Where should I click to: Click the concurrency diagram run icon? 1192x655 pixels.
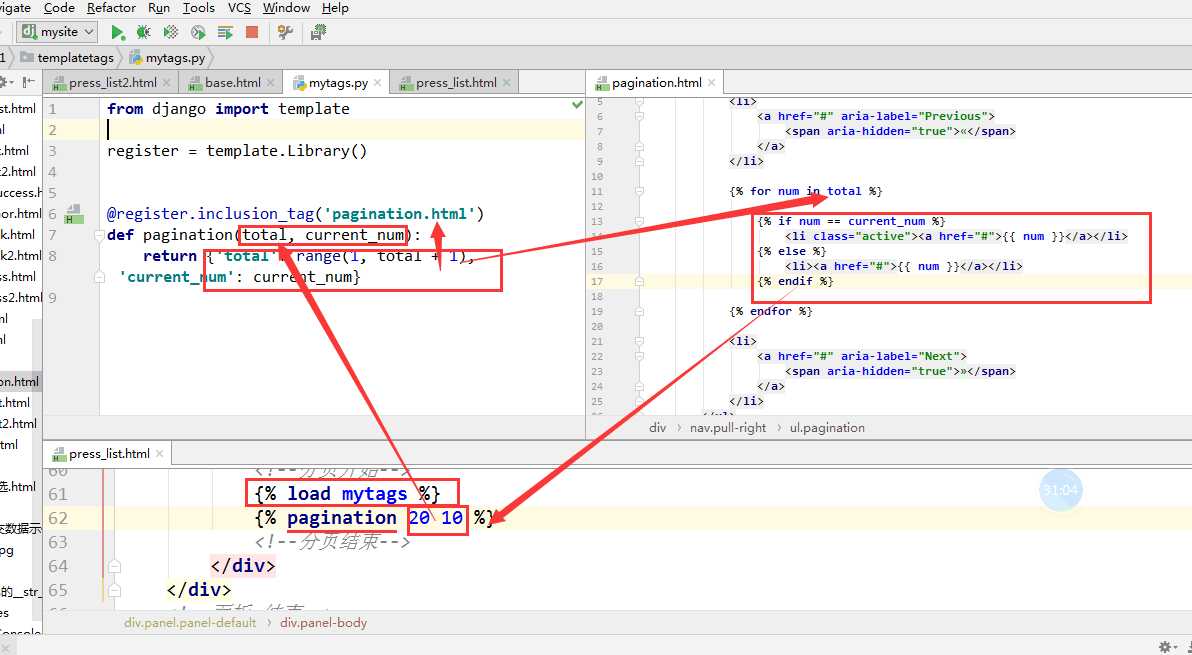(225, 32)
